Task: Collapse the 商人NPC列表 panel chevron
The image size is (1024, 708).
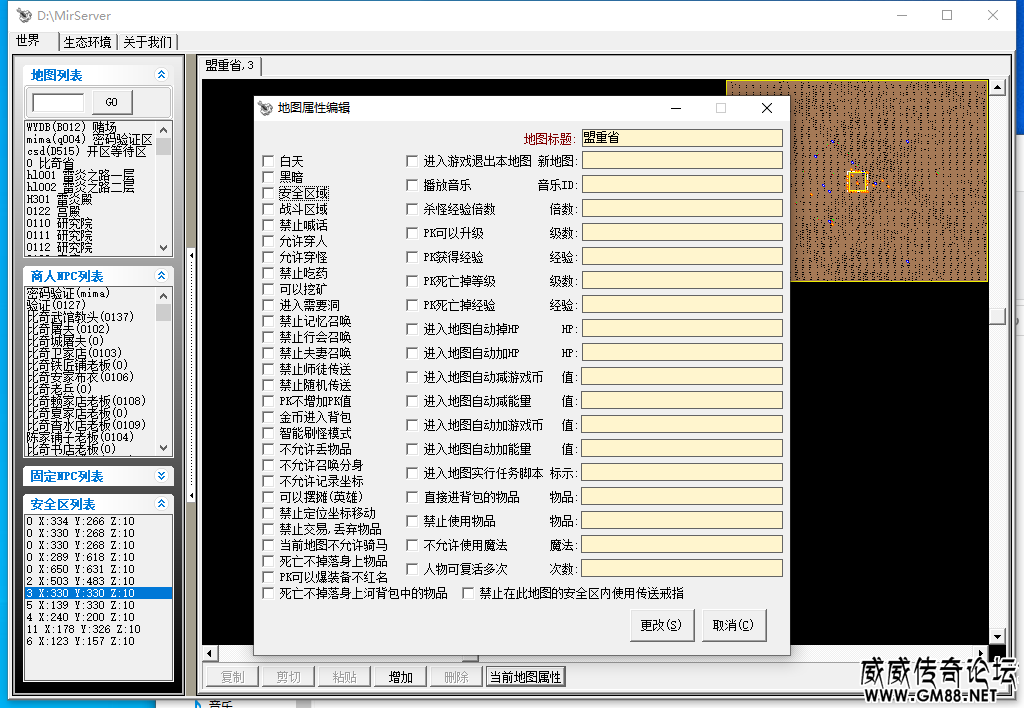Action: pyautogui.click(x=161, y=276)
